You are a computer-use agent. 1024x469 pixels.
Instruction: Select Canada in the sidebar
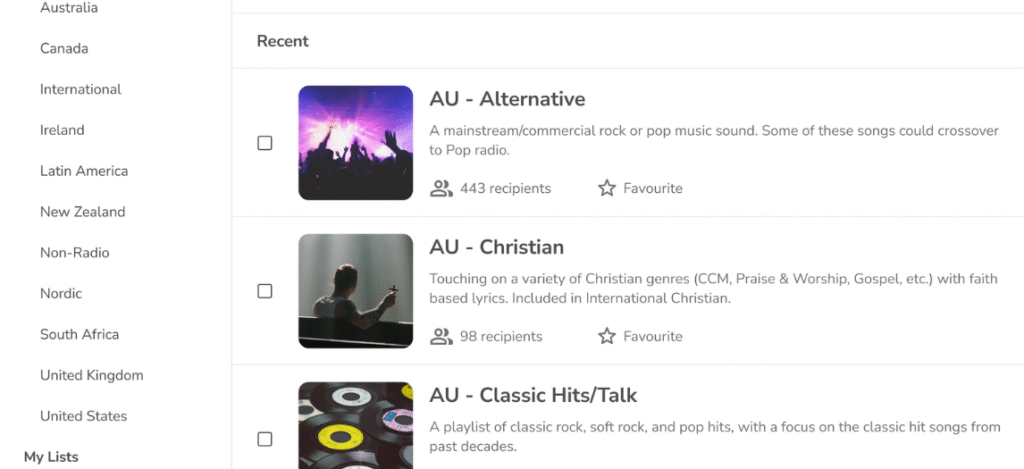pos(64,48)
